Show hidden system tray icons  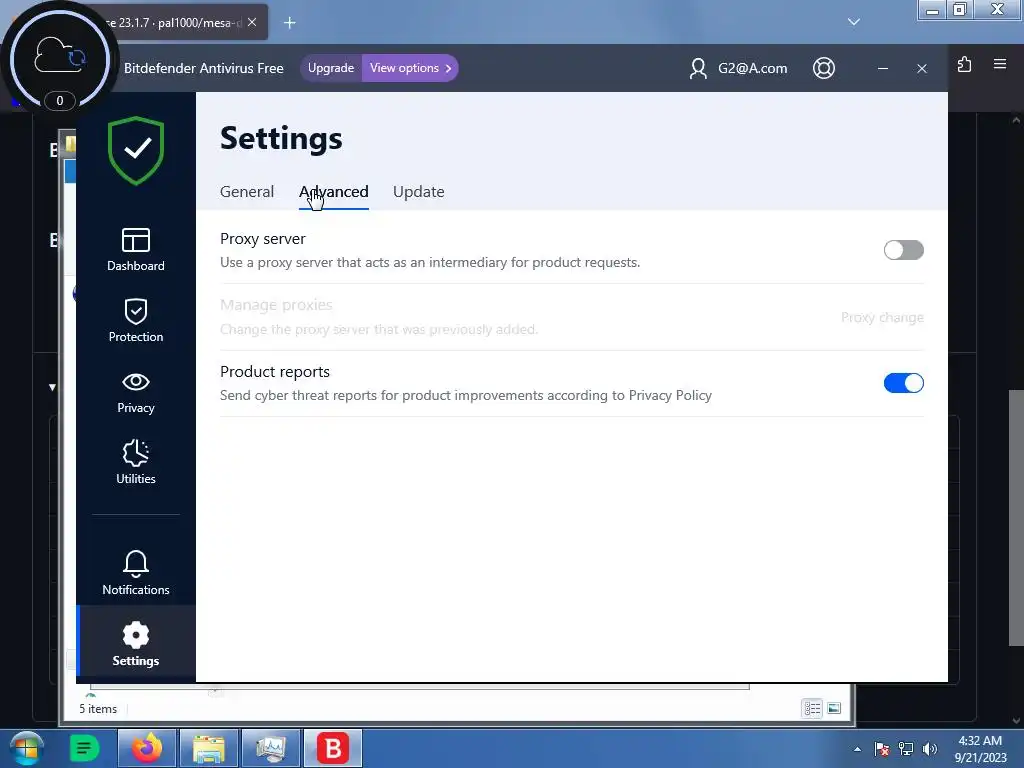tap(857, 749)
